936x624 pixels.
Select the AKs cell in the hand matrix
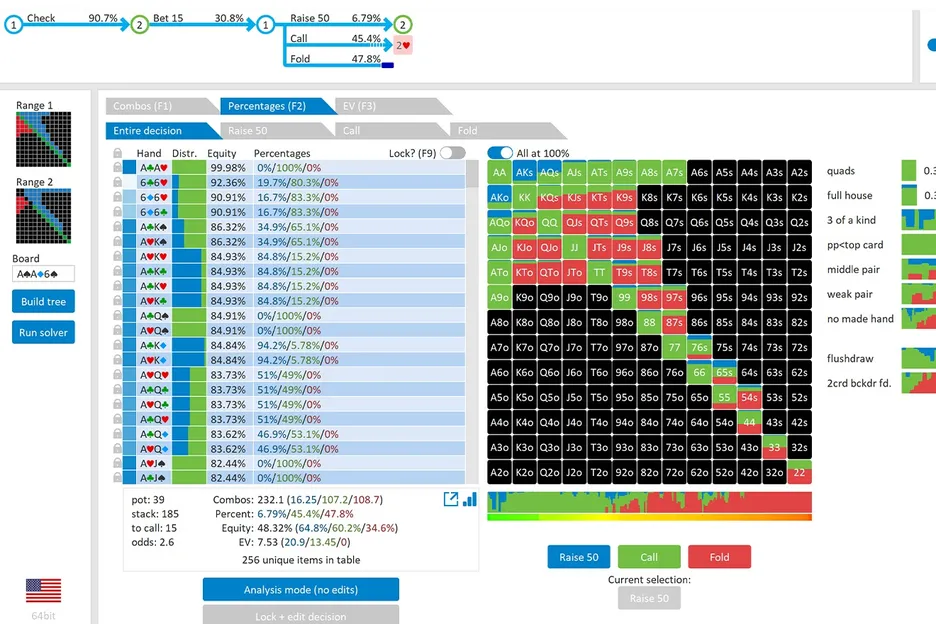(524, 172)
